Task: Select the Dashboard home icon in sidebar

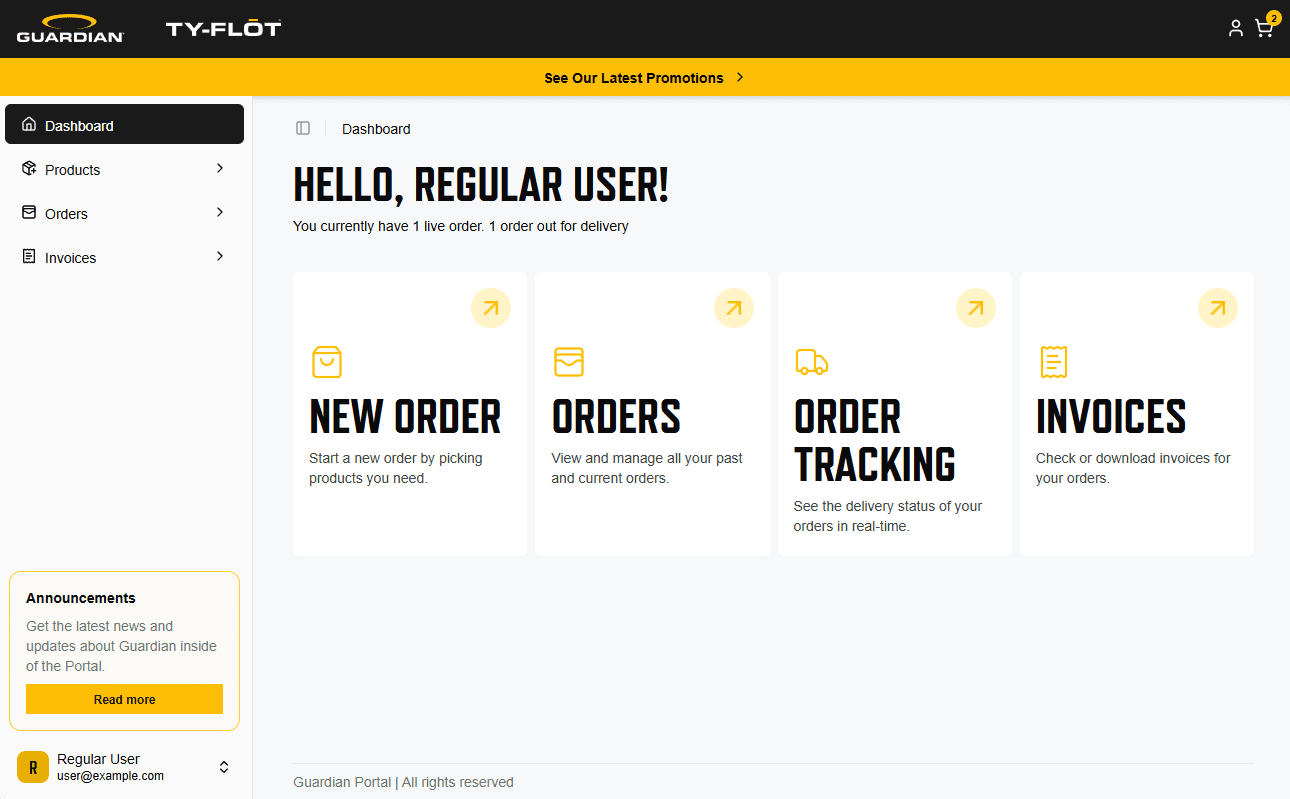Action: pos(28,124)
